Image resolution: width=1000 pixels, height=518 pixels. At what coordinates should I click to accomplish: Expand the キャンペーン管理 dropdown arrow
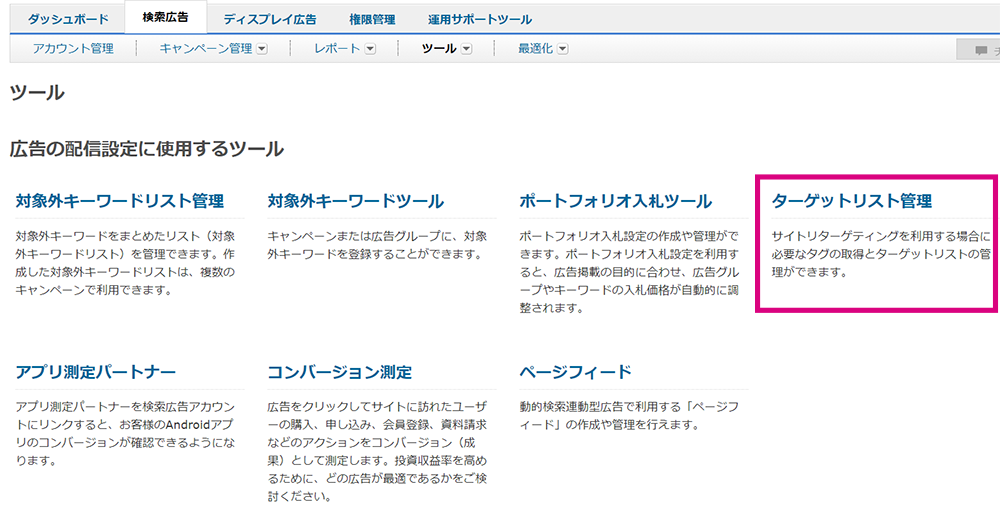coord(261,49)
